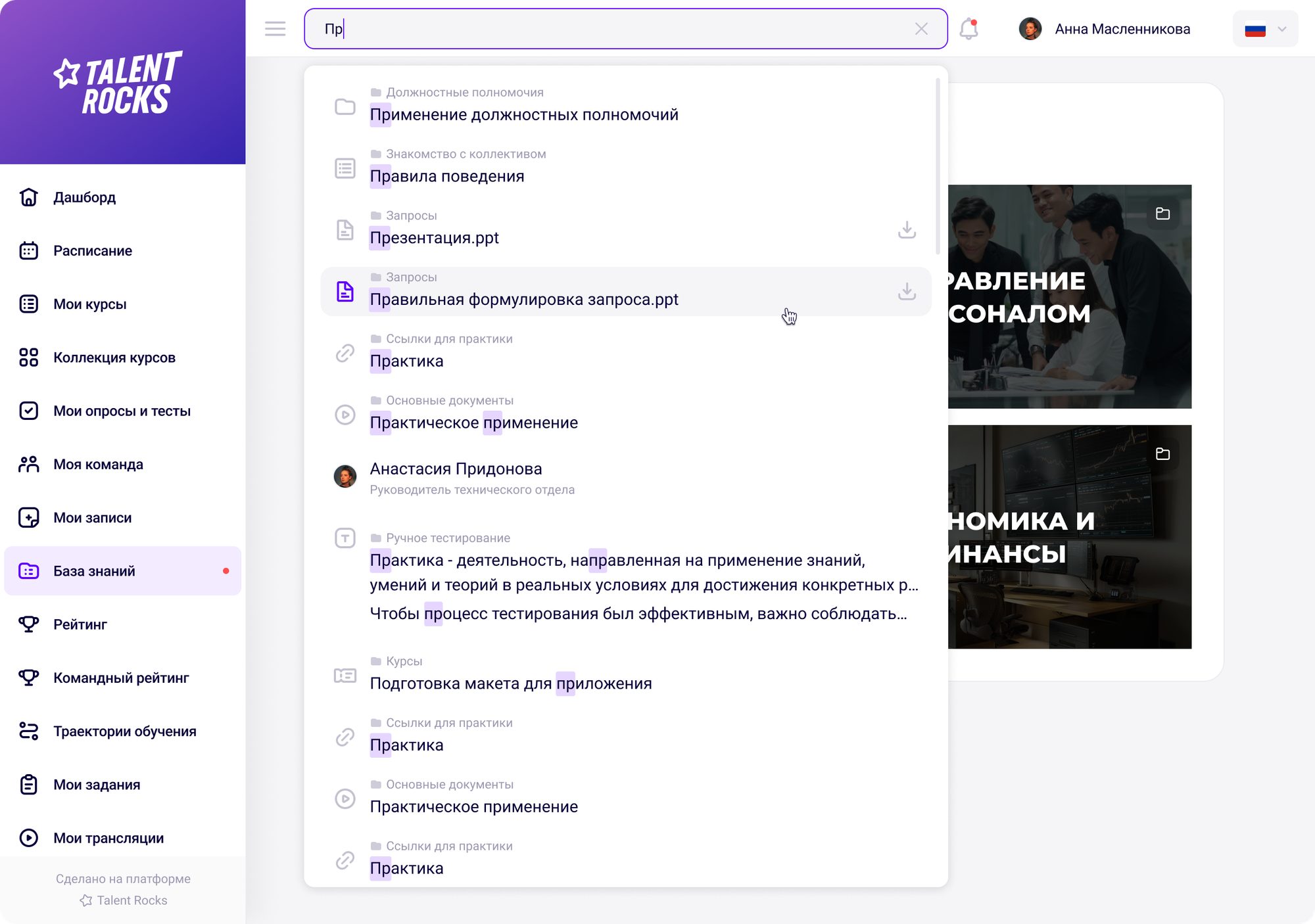Image resolution: width=1315 pixels, height=924 pixels.
Task: Click the Мои курсы list icon
Action: [x=28, y=304]
